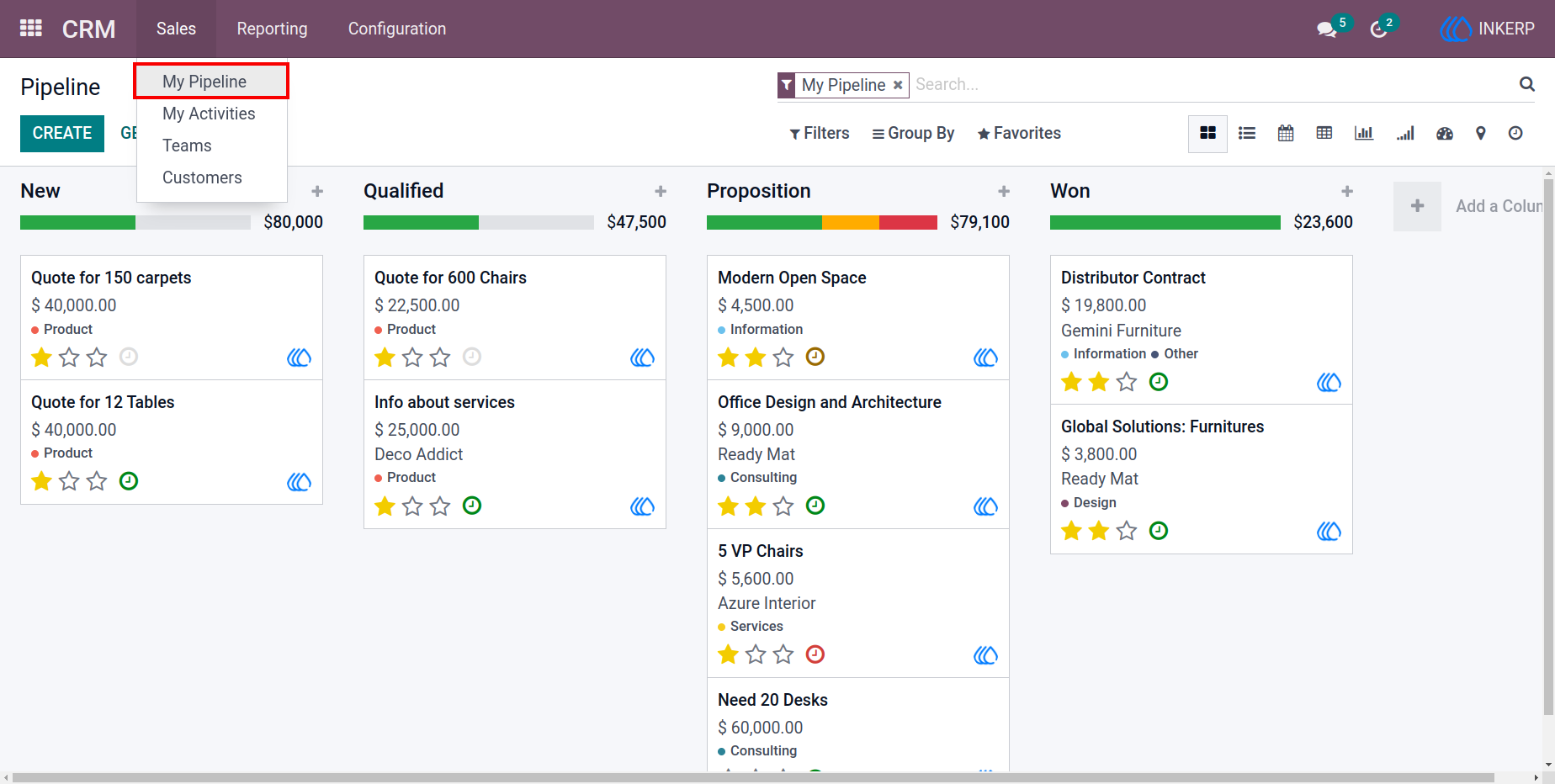Switch to List view

1247,133
